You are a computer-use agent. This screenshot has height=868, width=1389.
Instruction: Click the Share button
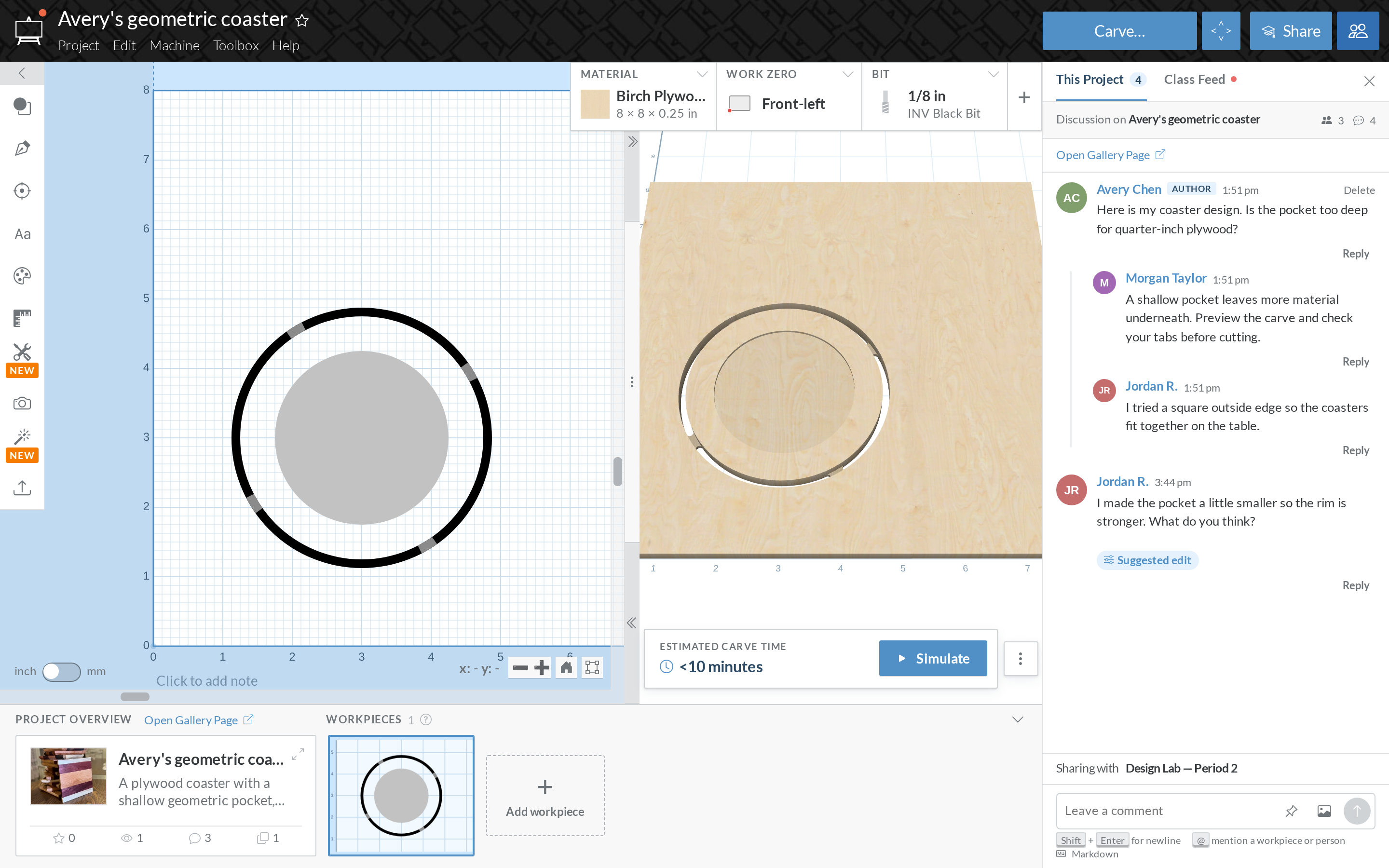(x=1291, y=31)
